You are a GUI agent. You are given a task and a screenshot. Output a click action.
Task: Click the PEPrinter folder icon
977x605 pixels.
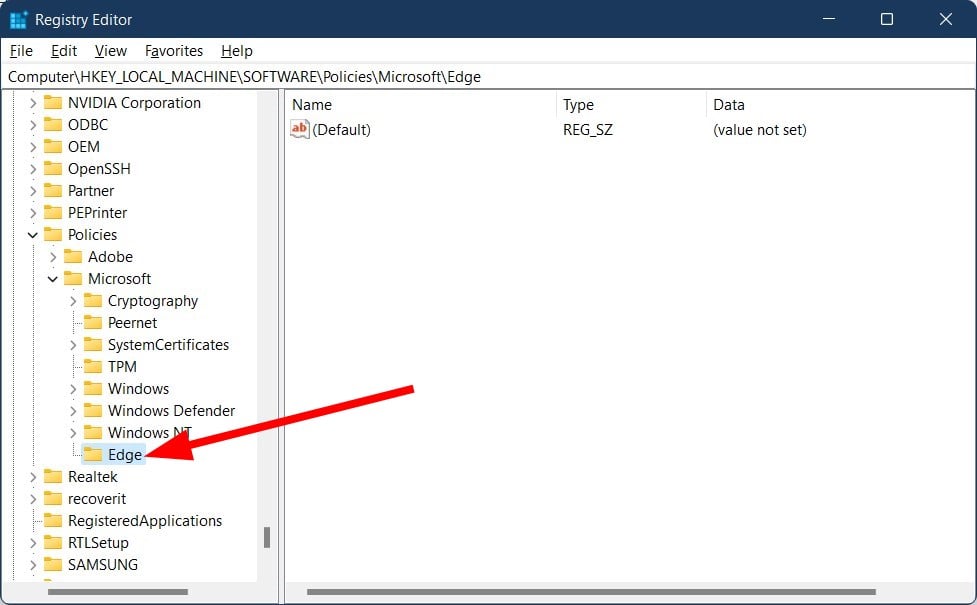click(53, 212)
